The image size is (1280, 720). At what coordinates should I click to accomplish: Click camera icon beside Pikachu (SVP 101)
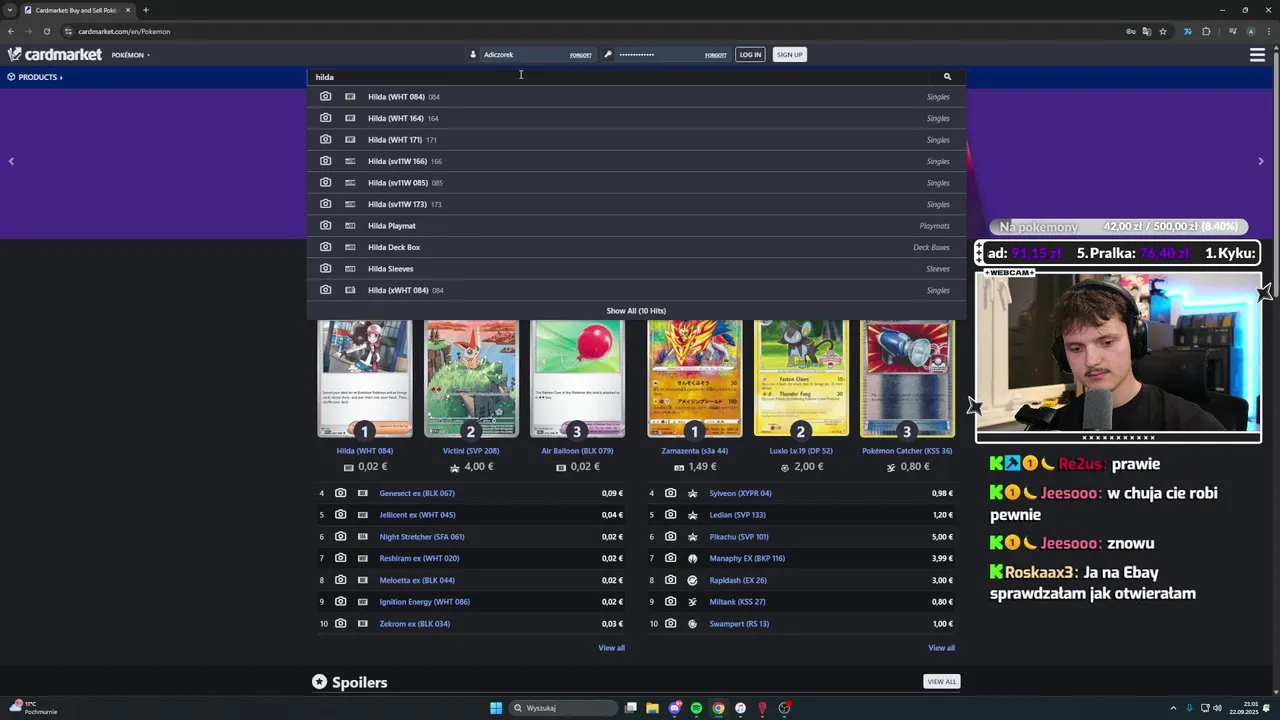(x=670, y=537)
